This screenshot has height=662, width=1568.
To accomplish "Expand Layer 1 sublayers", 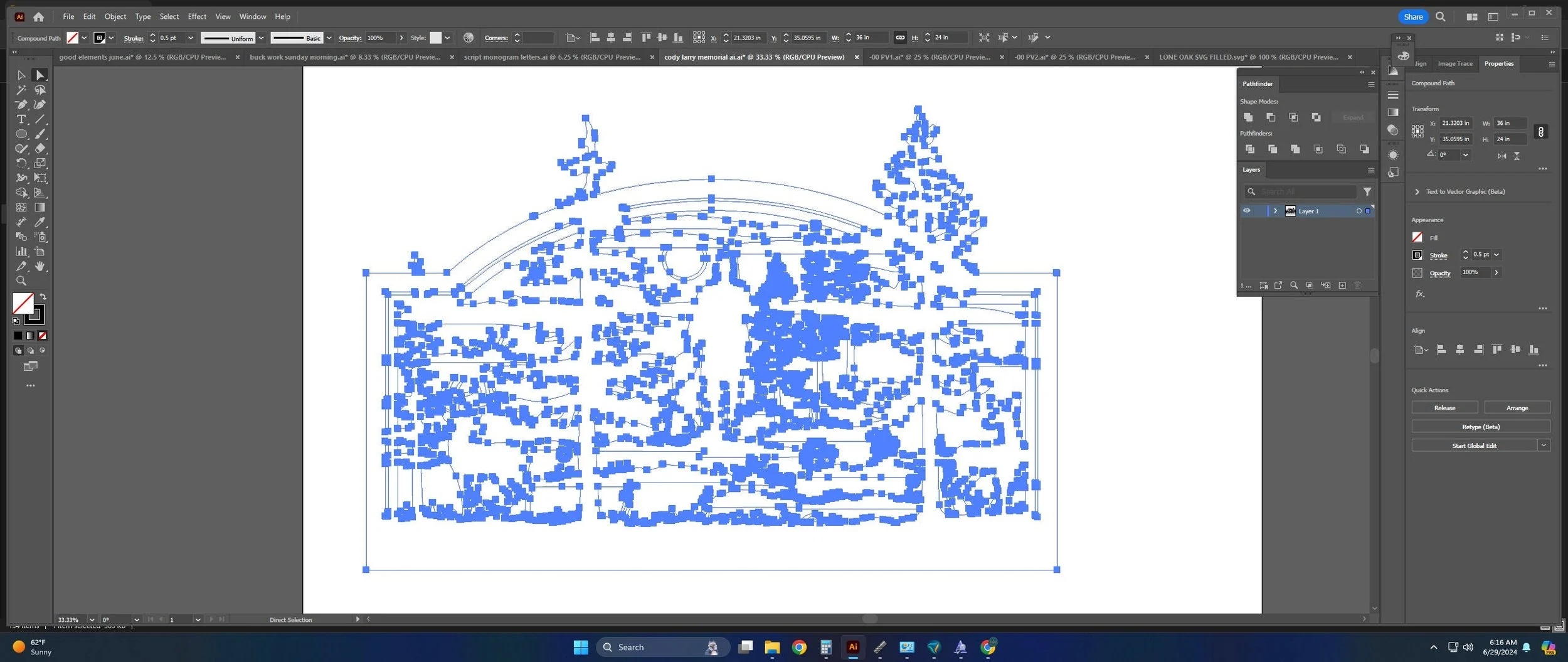I will [1275, 211].
